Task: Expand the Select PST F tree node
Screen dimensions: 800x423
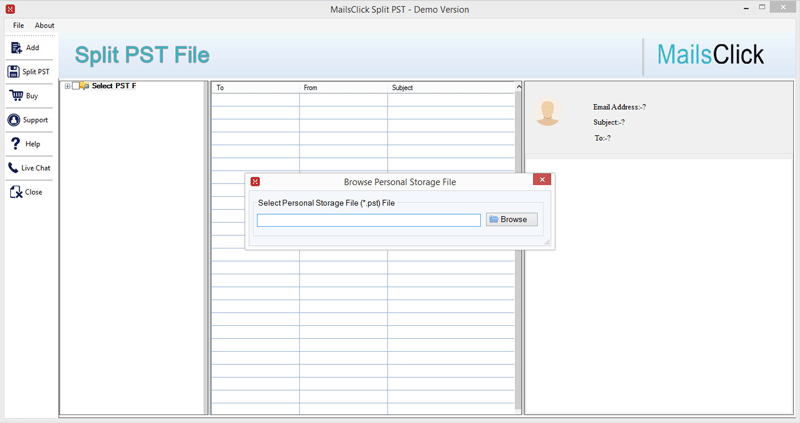Action: tap(67, 86)
